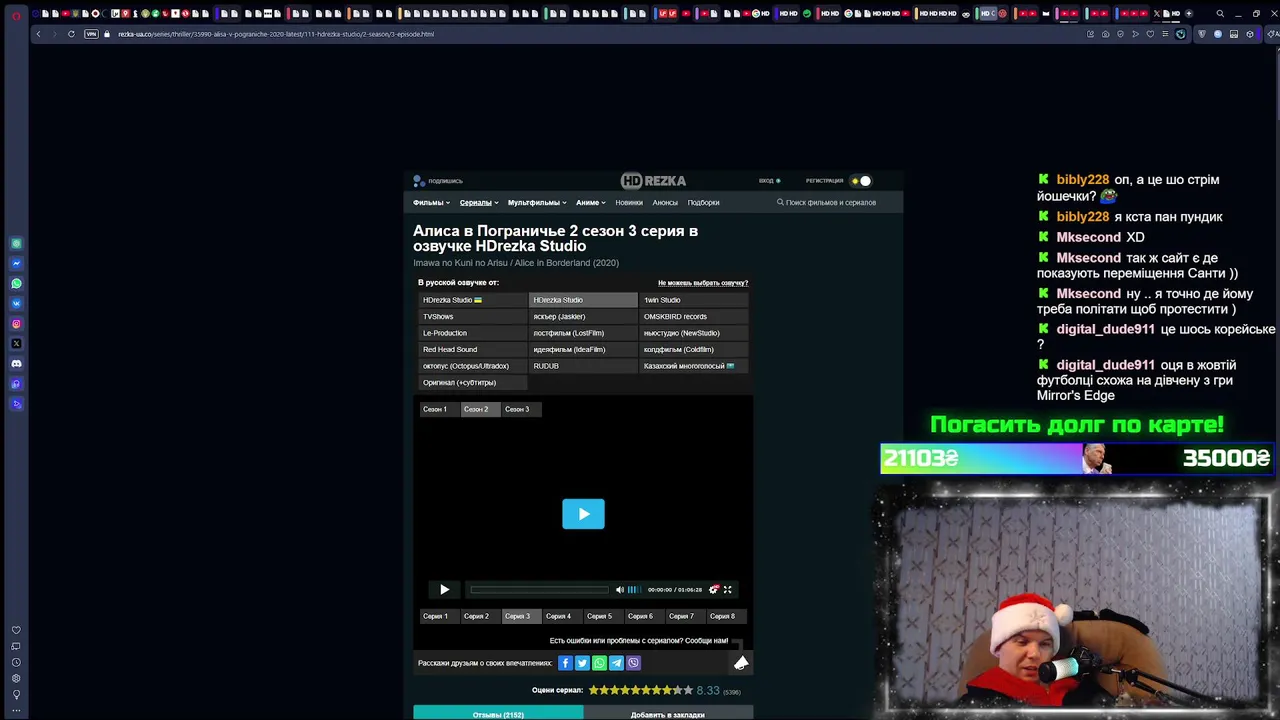
Task: Mute the player with the speaker icon
Action: tap(619, 590)
